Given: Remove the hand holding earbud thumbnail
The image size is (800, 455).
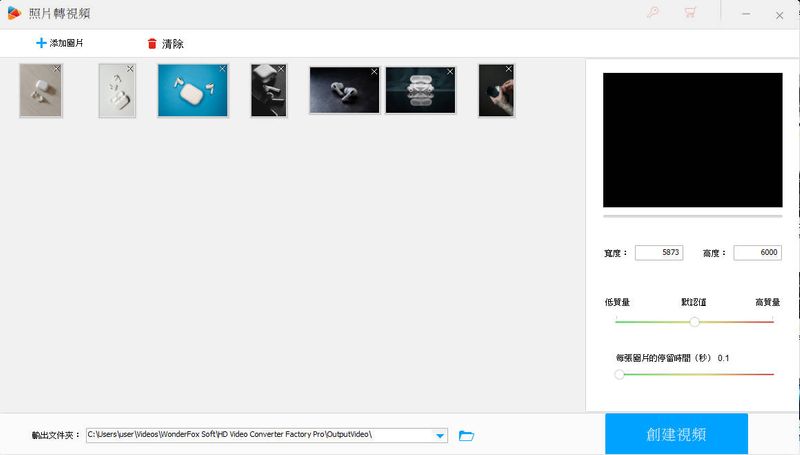Looking at the screenshot, I should (x=509, y=69).
